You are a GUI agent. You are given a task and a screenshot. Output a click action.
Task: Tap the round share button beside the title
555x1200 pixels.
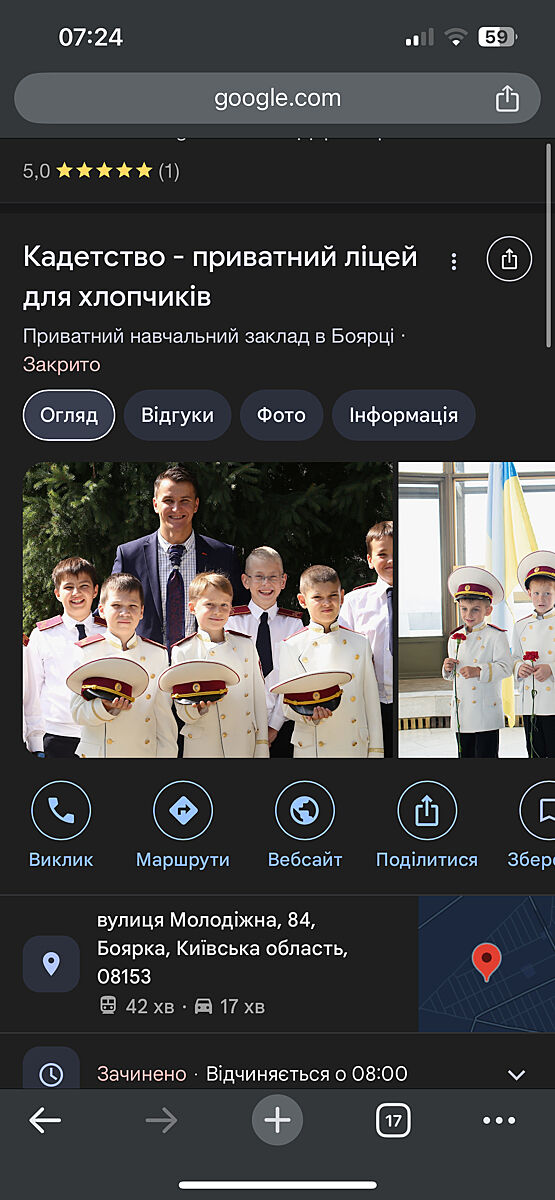point(509,259)
